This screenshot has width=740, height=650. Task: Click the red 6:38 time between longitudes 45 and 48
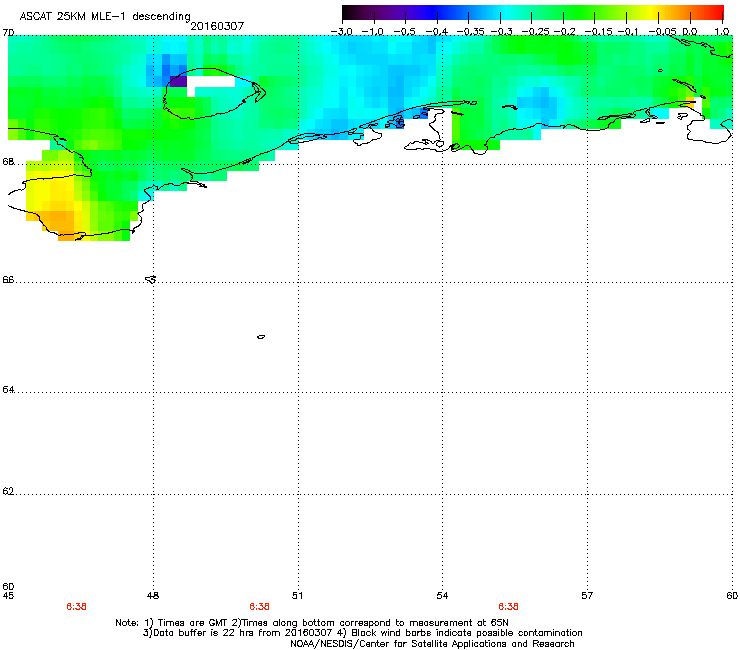click(76, 607)
